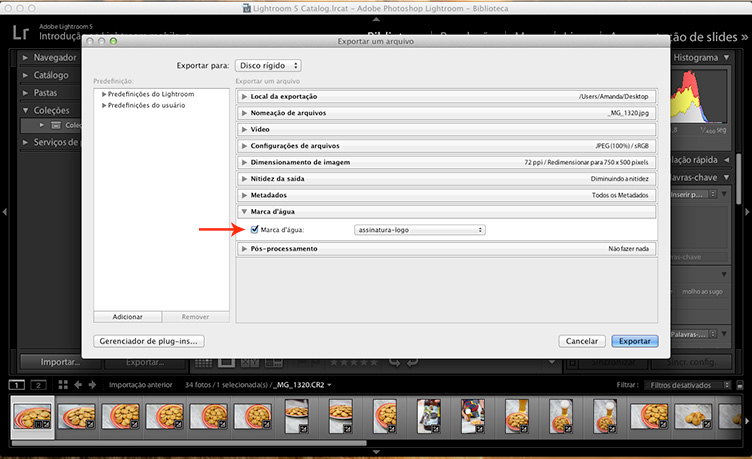Select main window 1 icon in filmstrip bar
The height and width of the screenshot is (459, 752).
[x=17, y=385]
